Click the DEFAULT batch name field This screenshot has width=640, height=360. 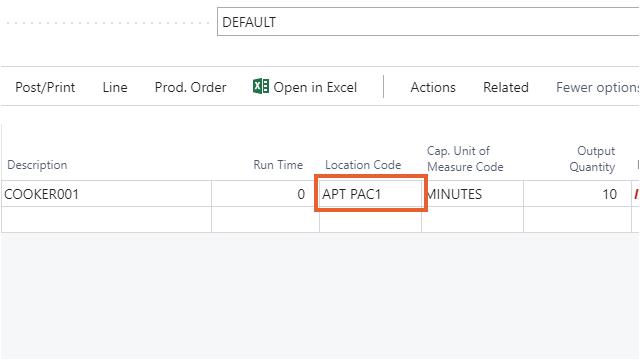(x=429, y=22)
